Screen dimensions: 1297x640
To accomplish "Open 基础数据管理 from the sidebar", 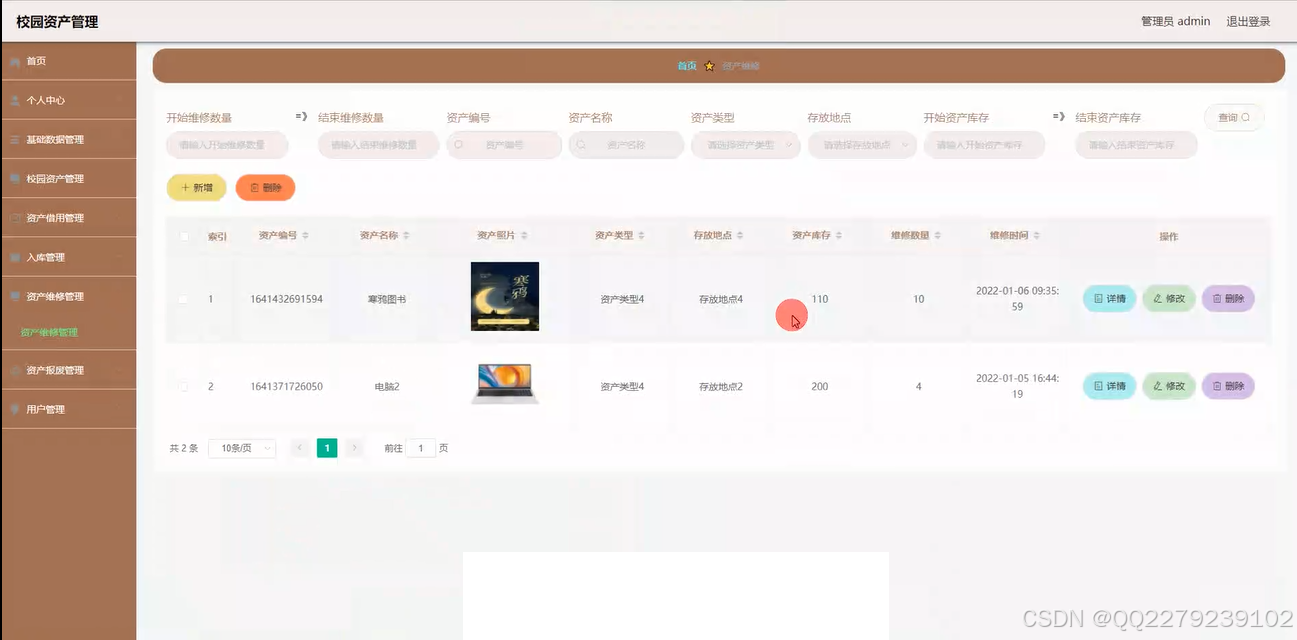I will (x=55, y=139).
